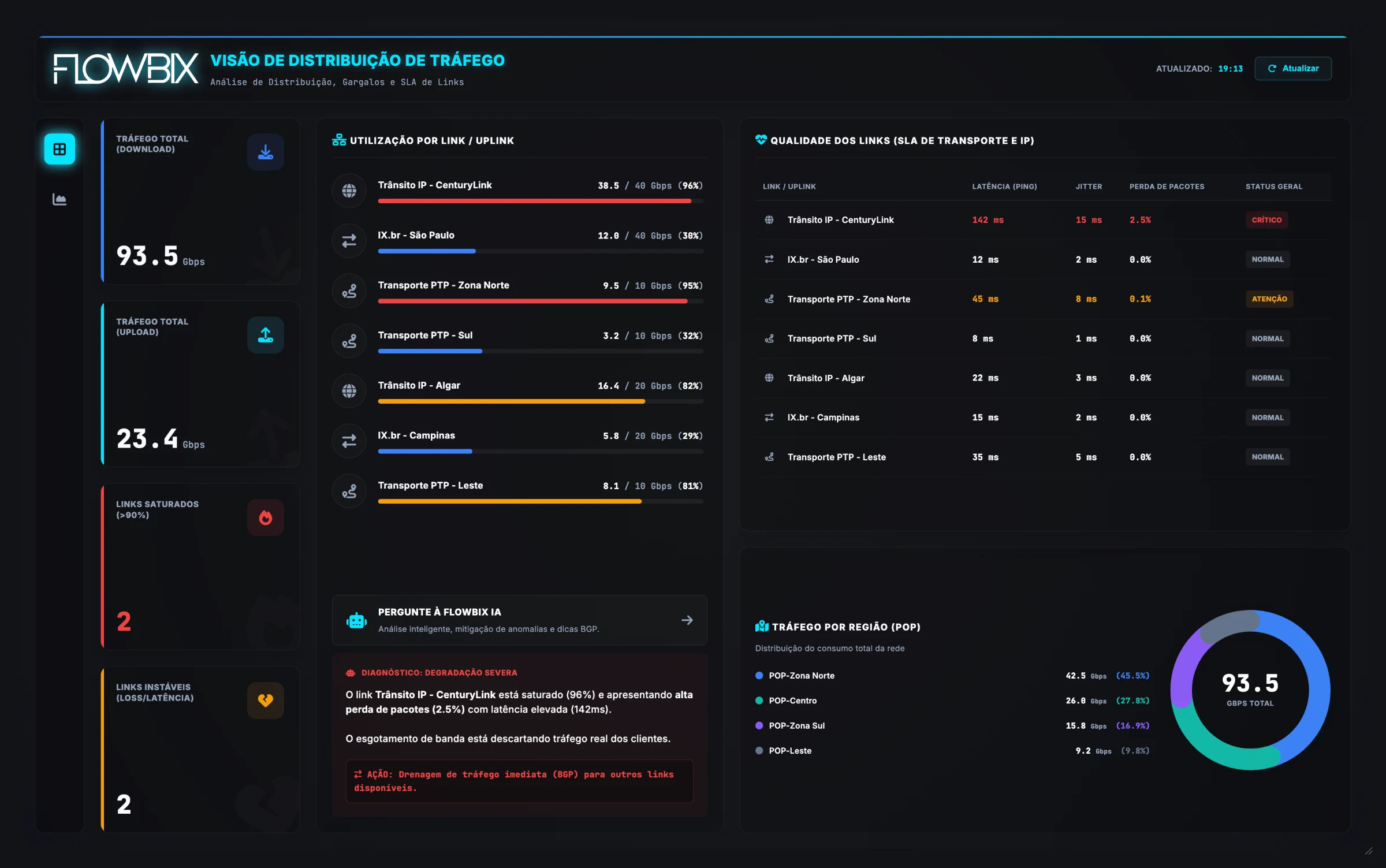This screenshot has height=868, width=1386.
Task: Click the network icon of Utilização por Link header
Action: pyautogui.click(x=339, y=140)
